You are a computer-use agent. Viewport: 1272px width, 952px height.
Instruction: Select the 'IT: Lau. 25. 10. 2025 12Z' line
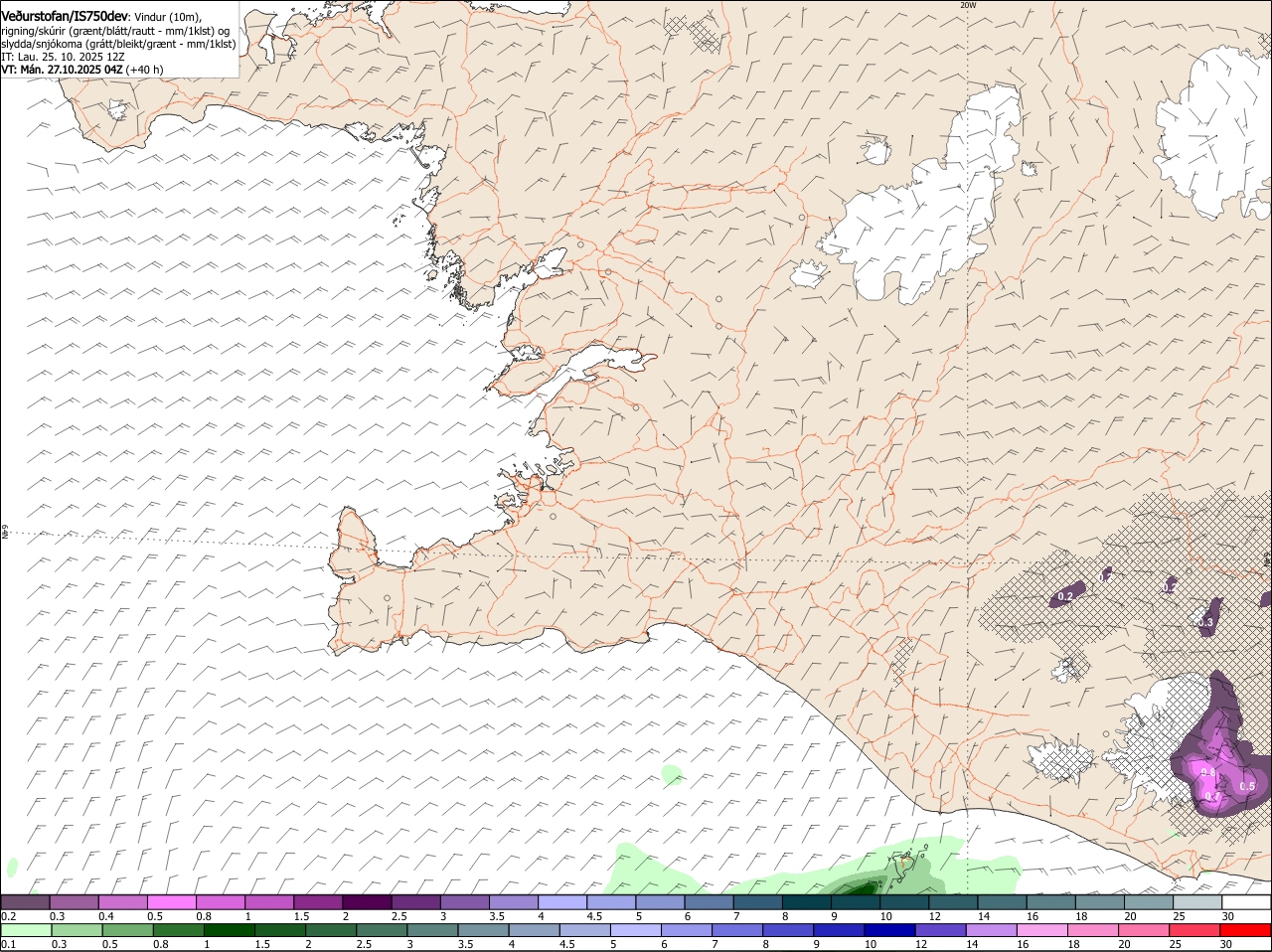[x=63, y=57]
